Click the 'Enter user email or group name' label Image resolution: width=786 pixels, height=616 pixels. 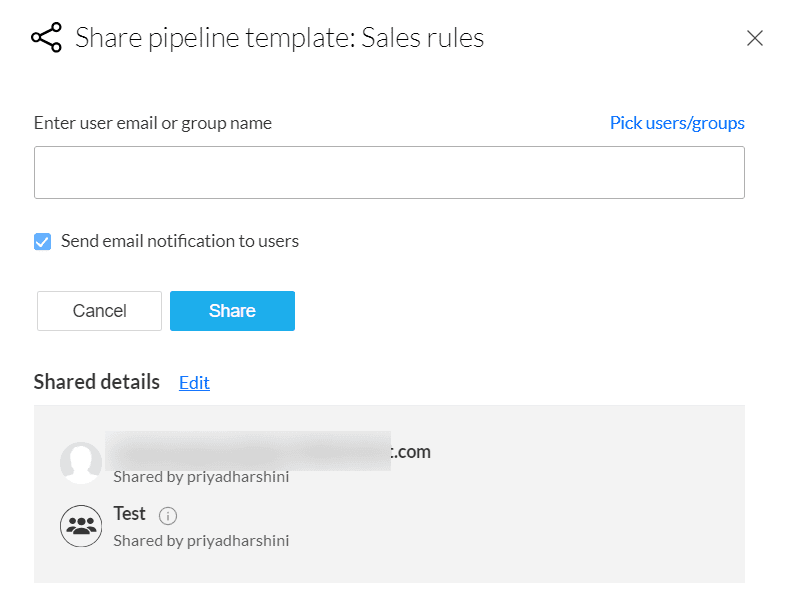153,123
